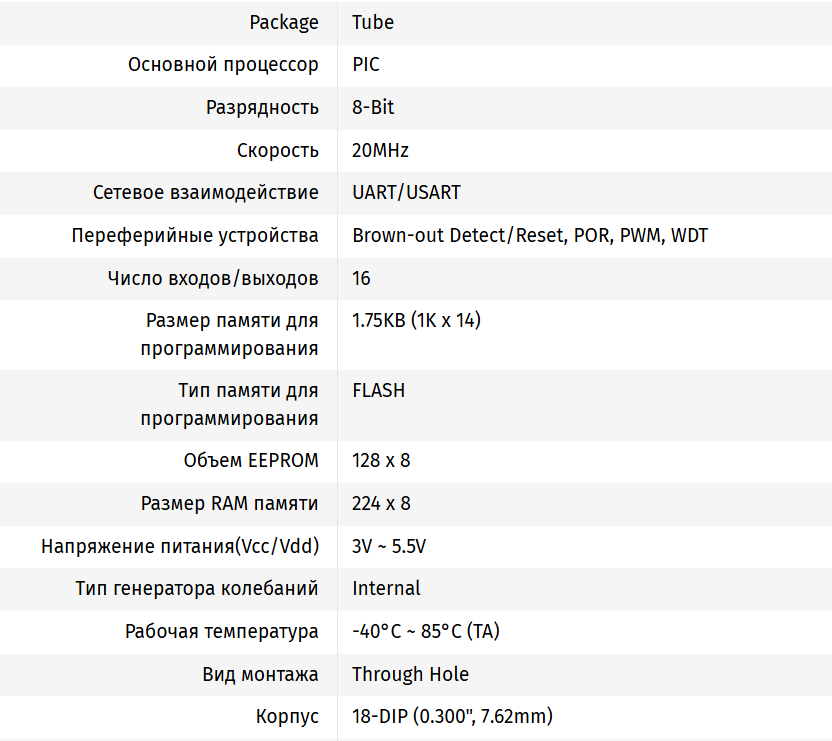
Task: Click the 'Brown-out Detect/Reset, POR, PWM, WDT' text
Action: point(530,236)
